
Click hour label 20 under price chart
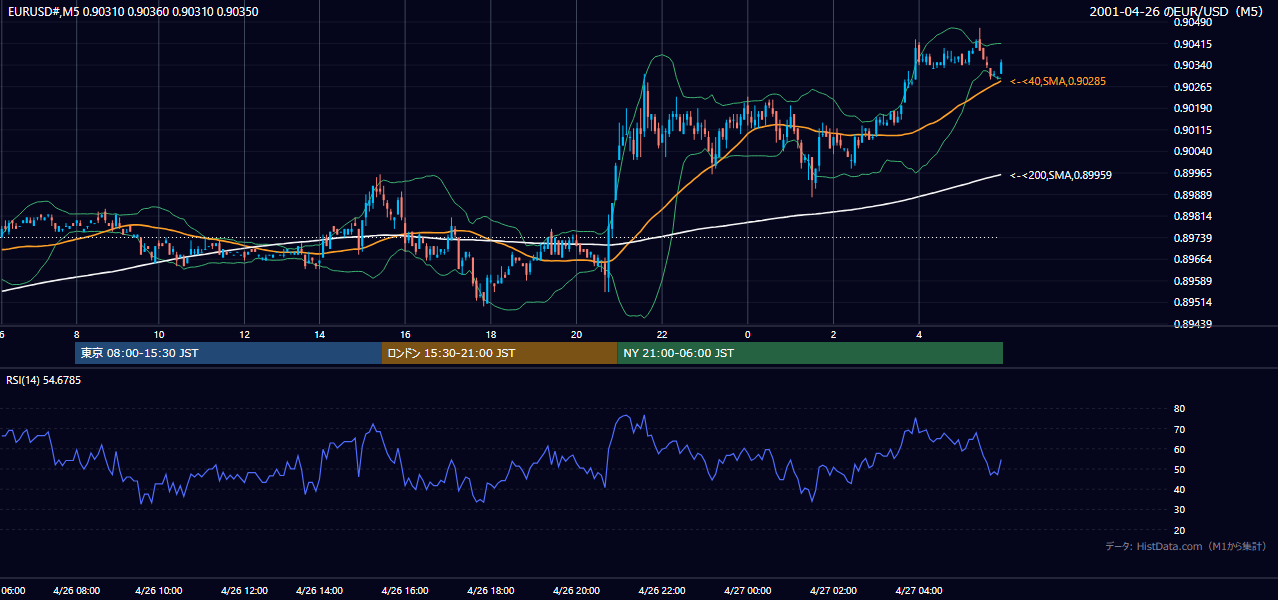tap(576, 334)
